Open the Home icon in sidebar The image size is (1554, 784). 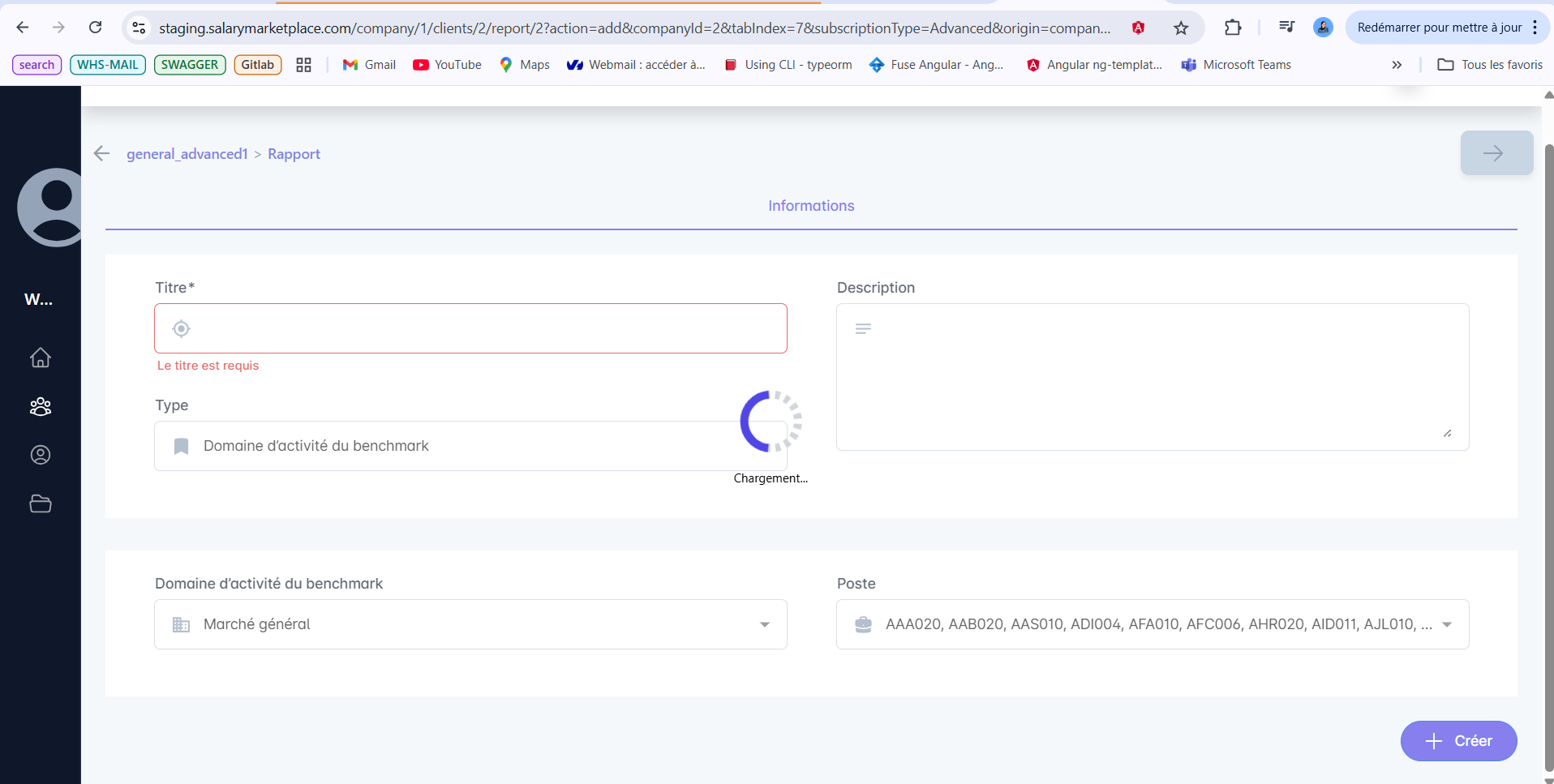pos(41,358)
